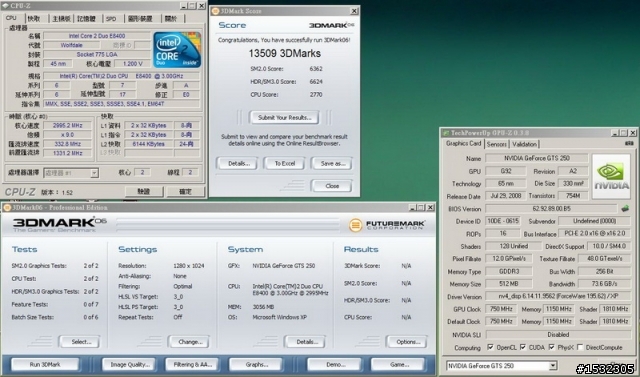This screenshot has height=377, width=640.
Task: Click the Socket 775 LGA package field
Action: pos(97,54)
